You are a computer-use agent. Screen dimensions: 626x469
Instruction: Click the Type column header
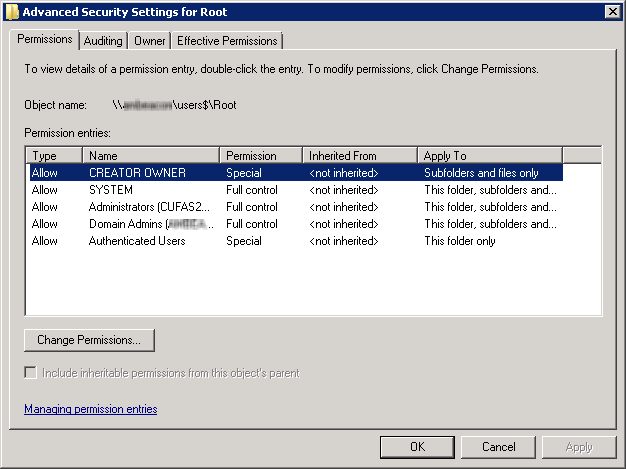(54, 156)
